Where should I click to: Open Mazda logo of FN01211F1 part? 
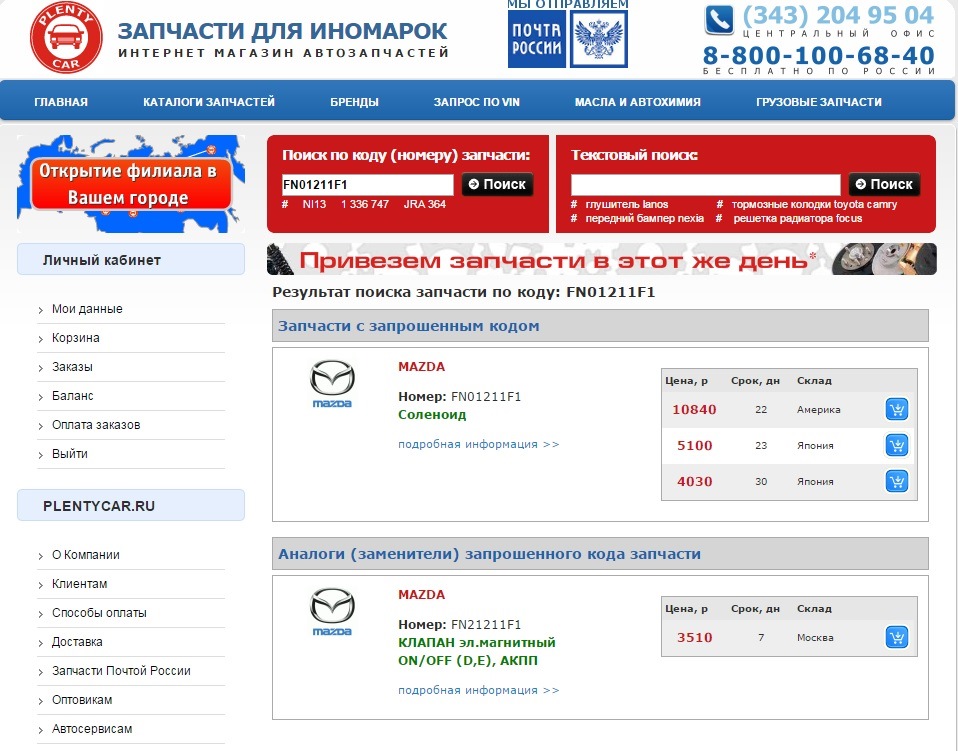coord(332,384)
